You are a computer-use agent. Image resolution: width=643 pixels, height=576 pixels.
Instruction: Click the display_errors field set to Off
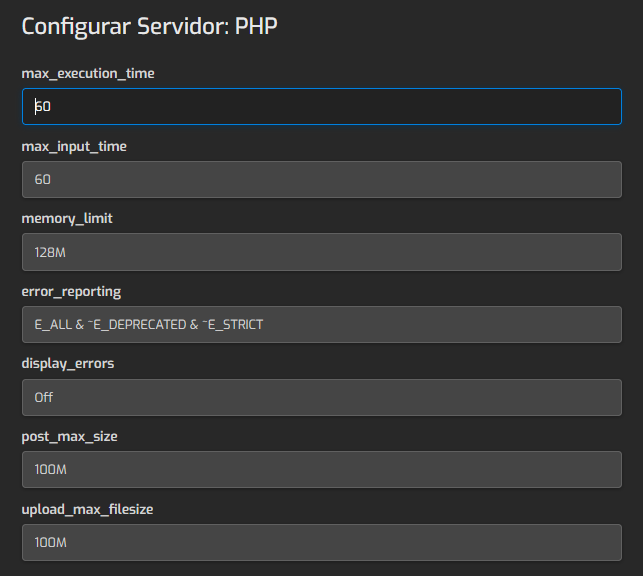pyautogui.click(x=321, y=397)
